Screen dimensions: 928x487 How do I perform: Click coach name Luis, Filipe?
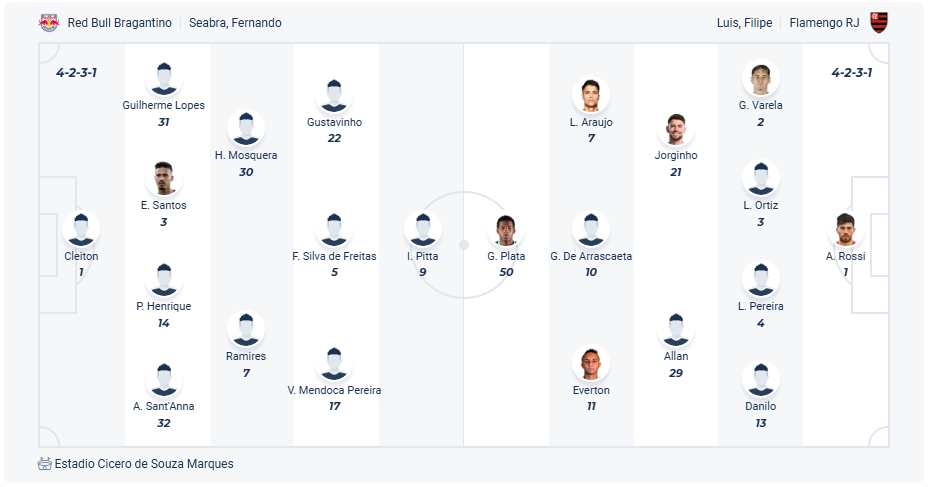click(744, 23)
